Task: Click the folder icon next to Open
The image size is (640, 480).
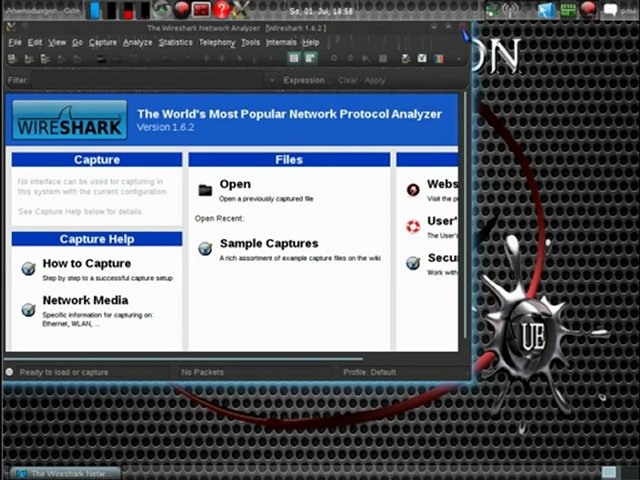Action: (x=205, y=190)
